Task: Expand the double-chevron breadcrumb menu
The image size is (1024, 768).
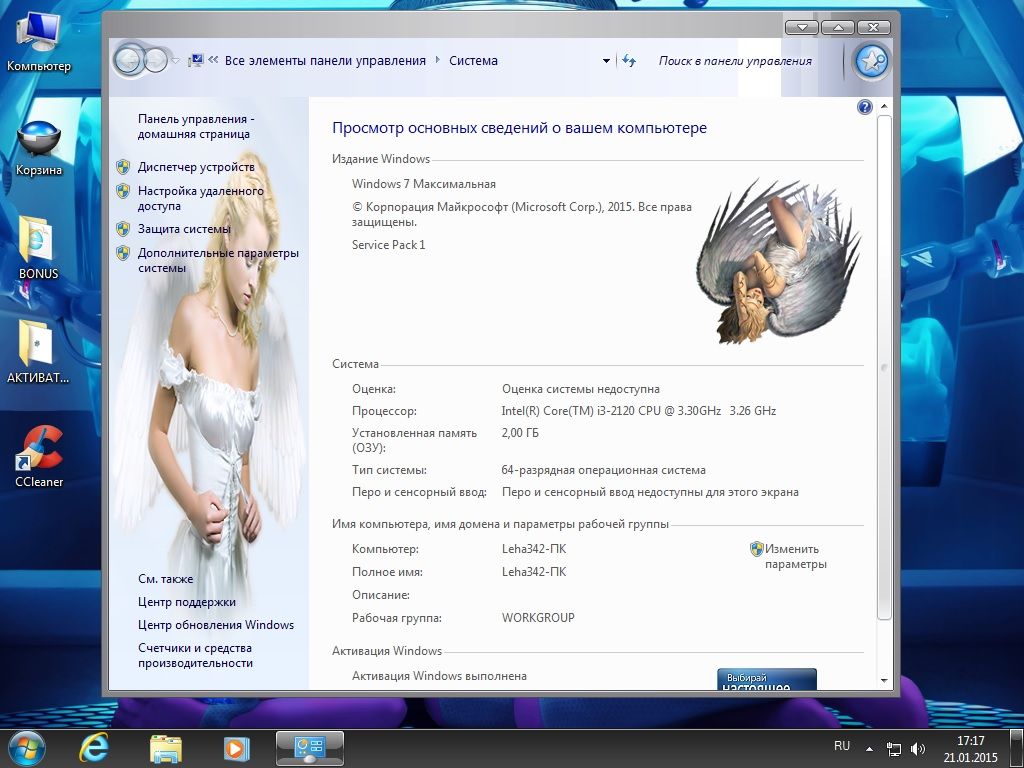Action: (x=213, y=60)
